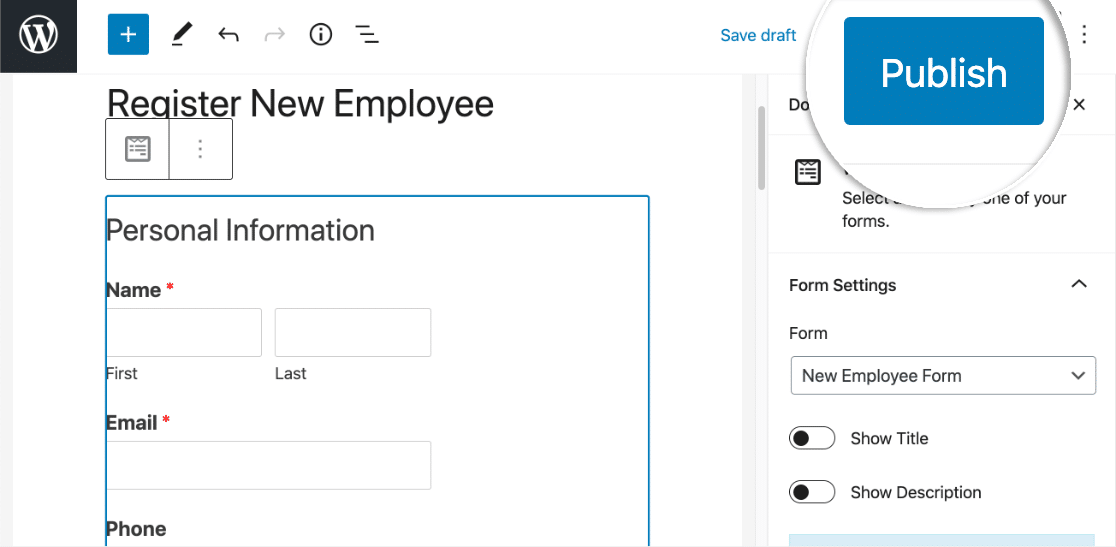Undo the last change
This screenshot has height=547, width=1116.
tap(228, 34)
